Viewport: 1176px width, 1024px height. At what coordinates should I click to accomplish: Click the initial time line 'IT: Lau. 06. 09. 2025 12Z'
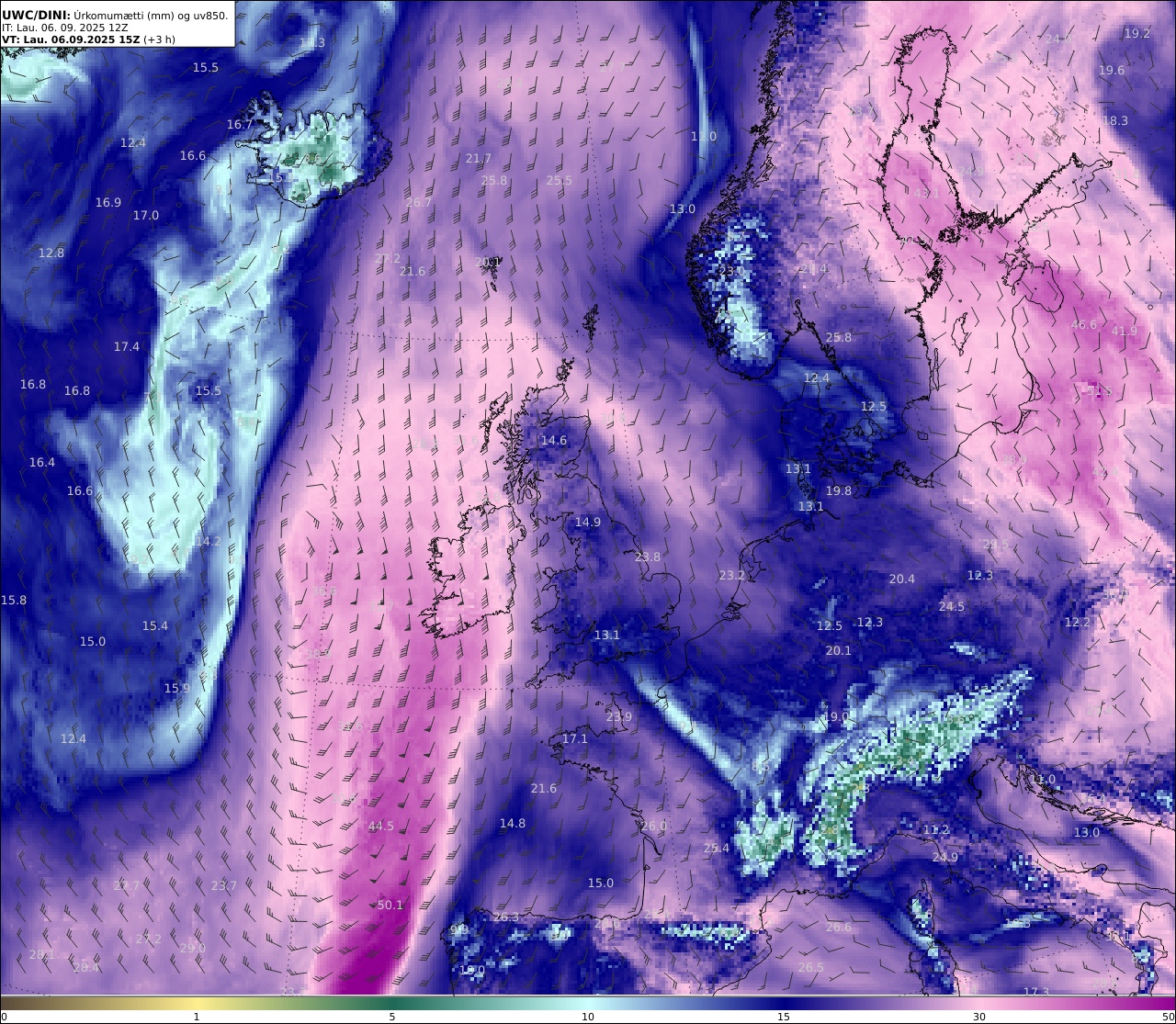tap(65, 28)
